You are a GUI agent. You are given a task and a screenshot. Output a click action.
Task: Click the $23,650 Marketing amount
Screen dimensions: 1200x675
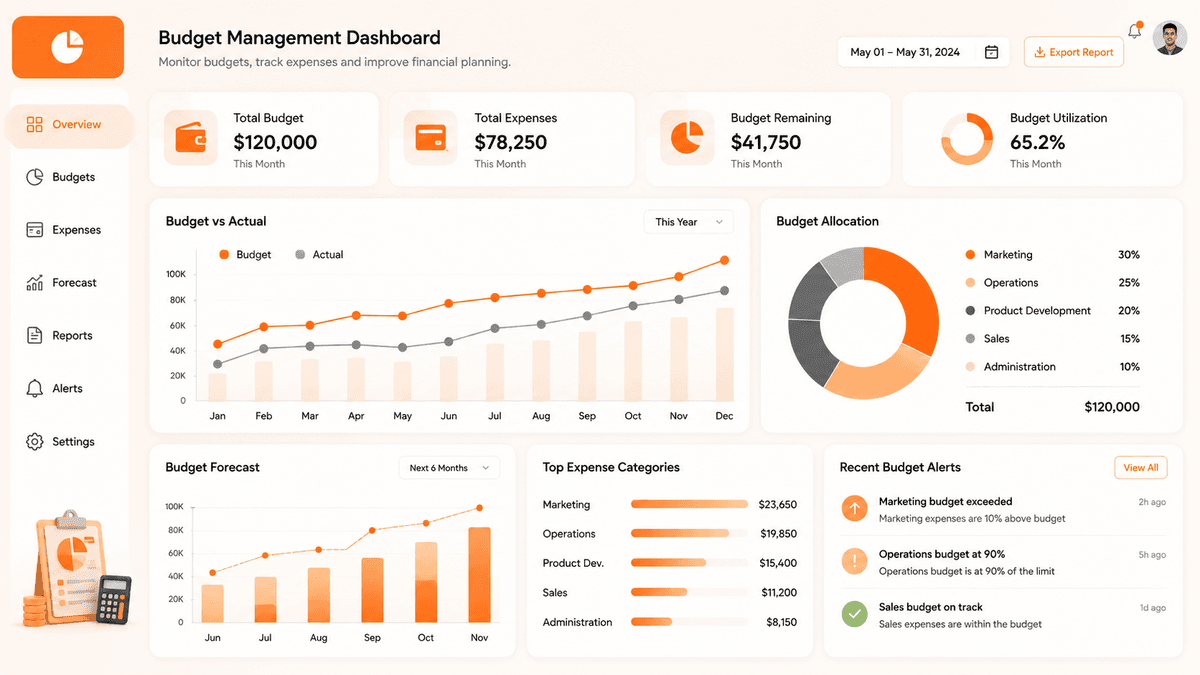point(778,505)
